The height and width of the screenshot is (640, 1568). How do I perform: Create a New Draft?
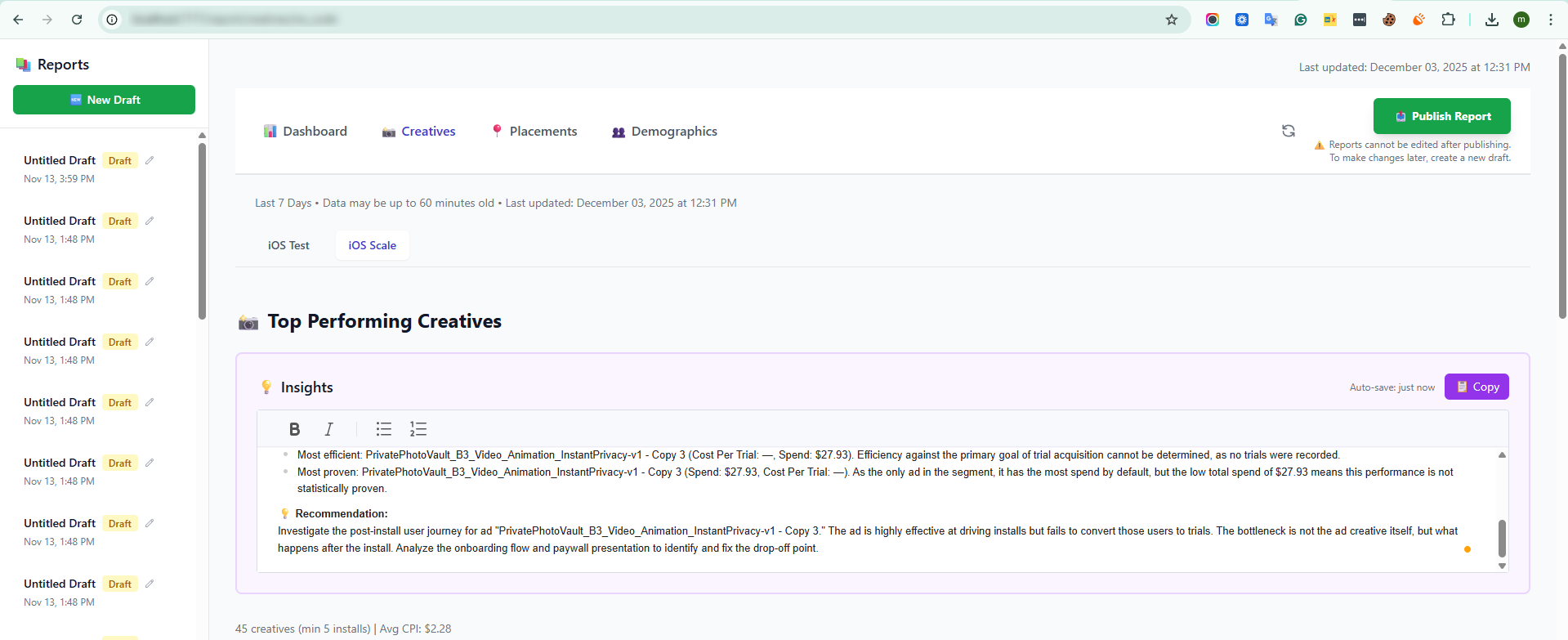(x=104, y=100)
